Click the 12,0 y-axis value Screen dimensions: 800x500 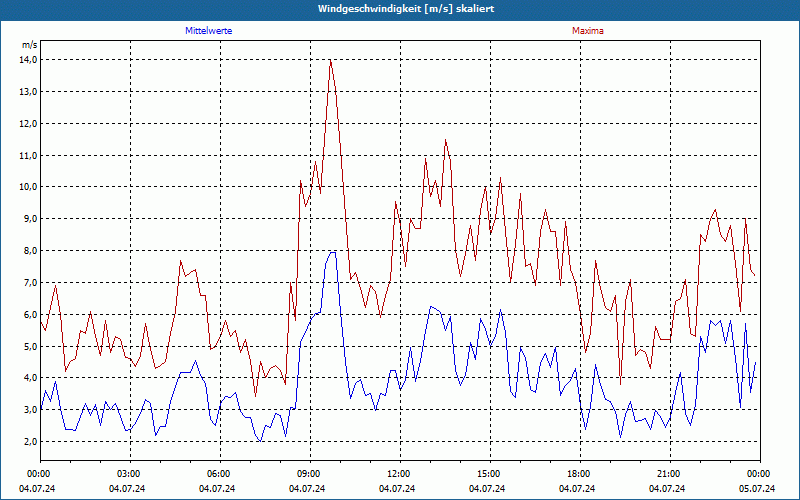[x=29, y=123]
